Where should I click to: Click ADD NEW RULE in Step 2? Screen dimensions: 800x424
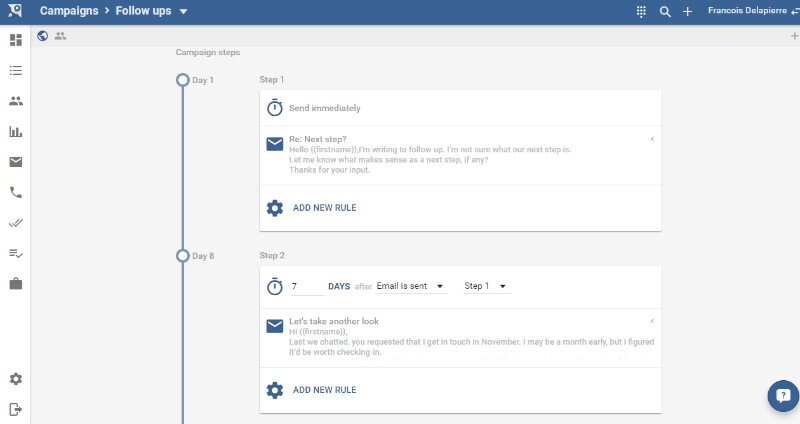(324, 390)
